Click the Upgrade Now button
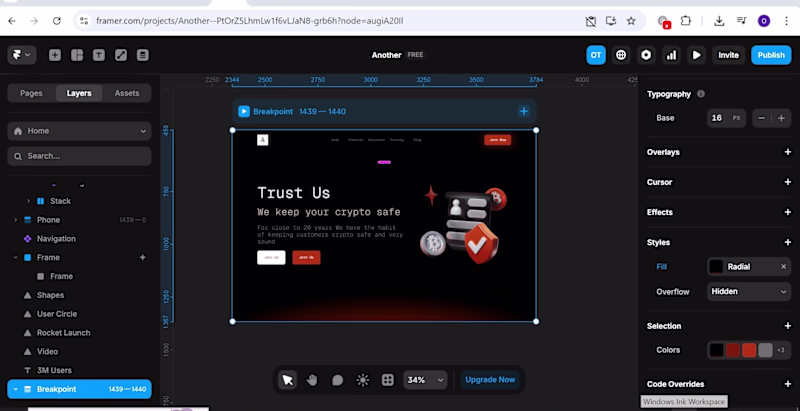 [490, 380]
